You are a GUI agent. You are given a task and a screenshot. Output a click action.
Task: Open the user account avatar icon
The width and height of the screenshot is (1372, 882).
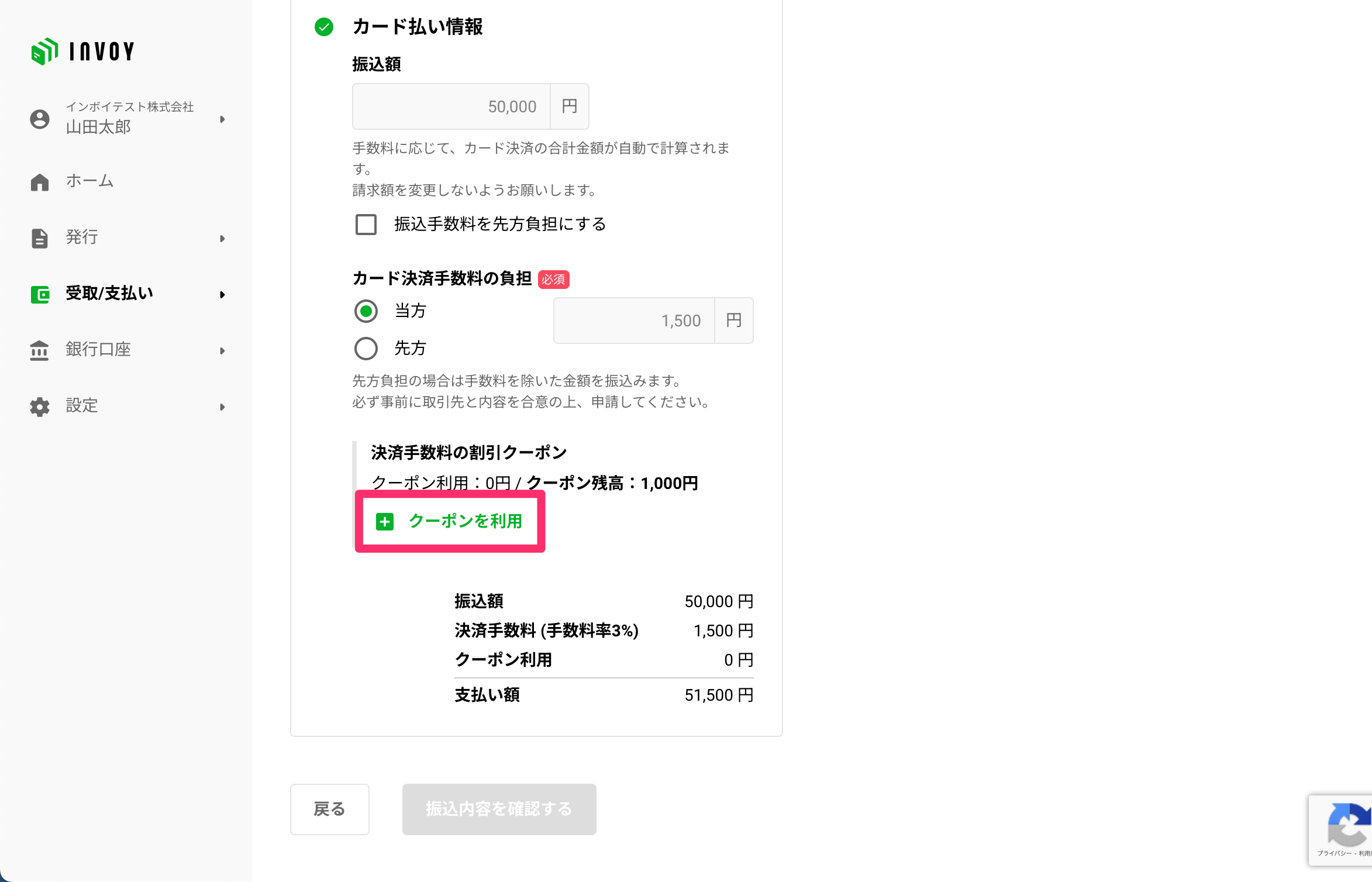click(x=40, y=119)
